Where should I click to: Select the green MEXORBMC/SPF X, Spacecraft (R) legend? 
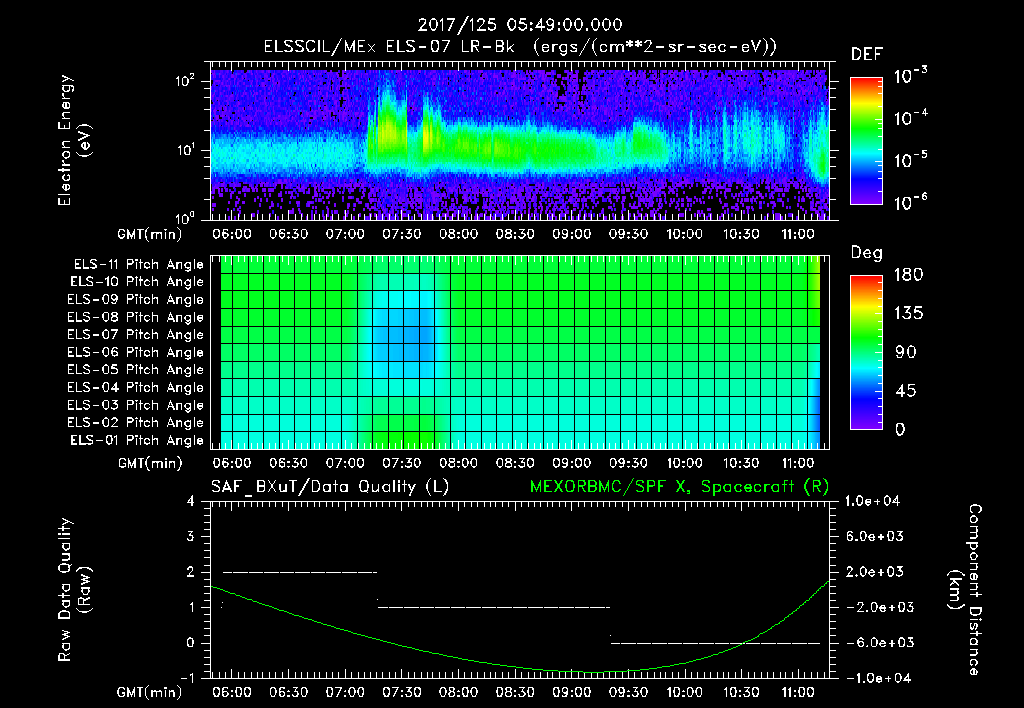coord(679,487)
